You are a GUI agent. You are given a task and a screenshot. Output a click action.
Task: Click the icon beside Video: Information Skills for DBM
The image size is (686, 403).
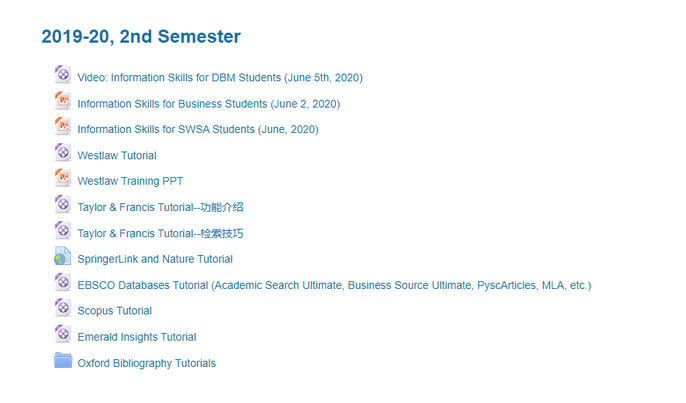(63, 75)
